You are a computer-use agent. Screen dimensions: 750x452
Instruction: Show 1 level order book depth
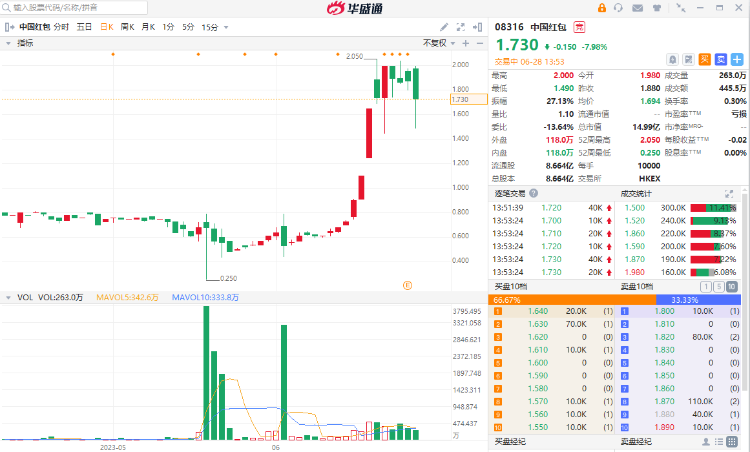coord(706,287)
